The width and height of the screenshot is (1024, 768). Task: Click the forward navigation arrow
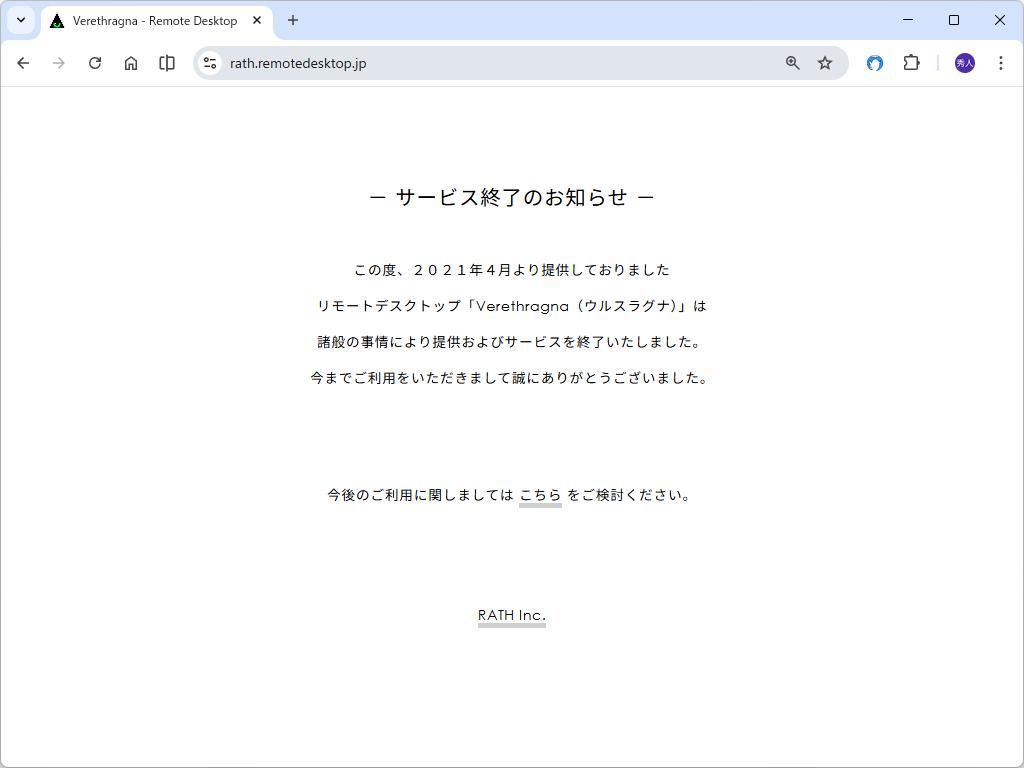59,63
